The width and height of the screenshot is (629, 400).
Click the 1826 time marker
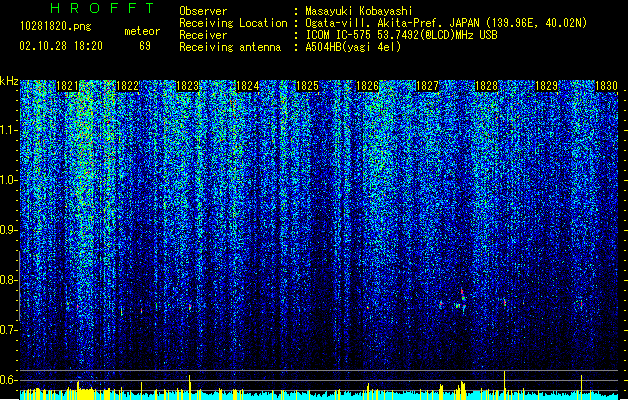pyautogui.click(x=367, y=86)
